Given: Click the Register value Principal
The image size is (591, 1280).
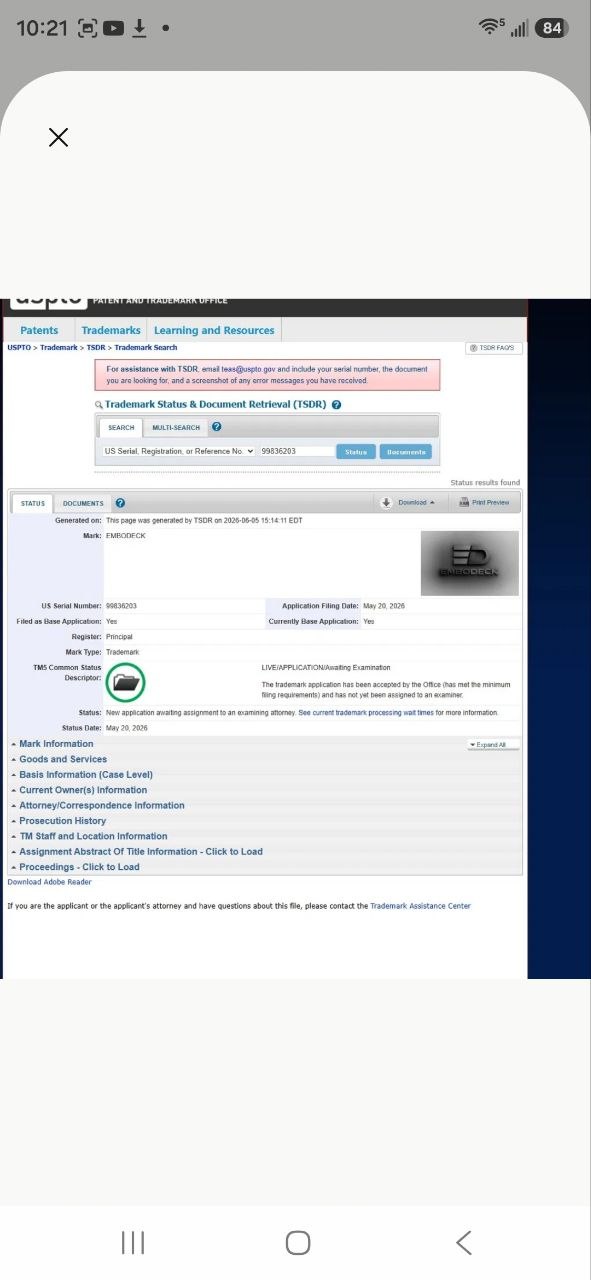Looking at the screenshot, I should coord(119,637).
